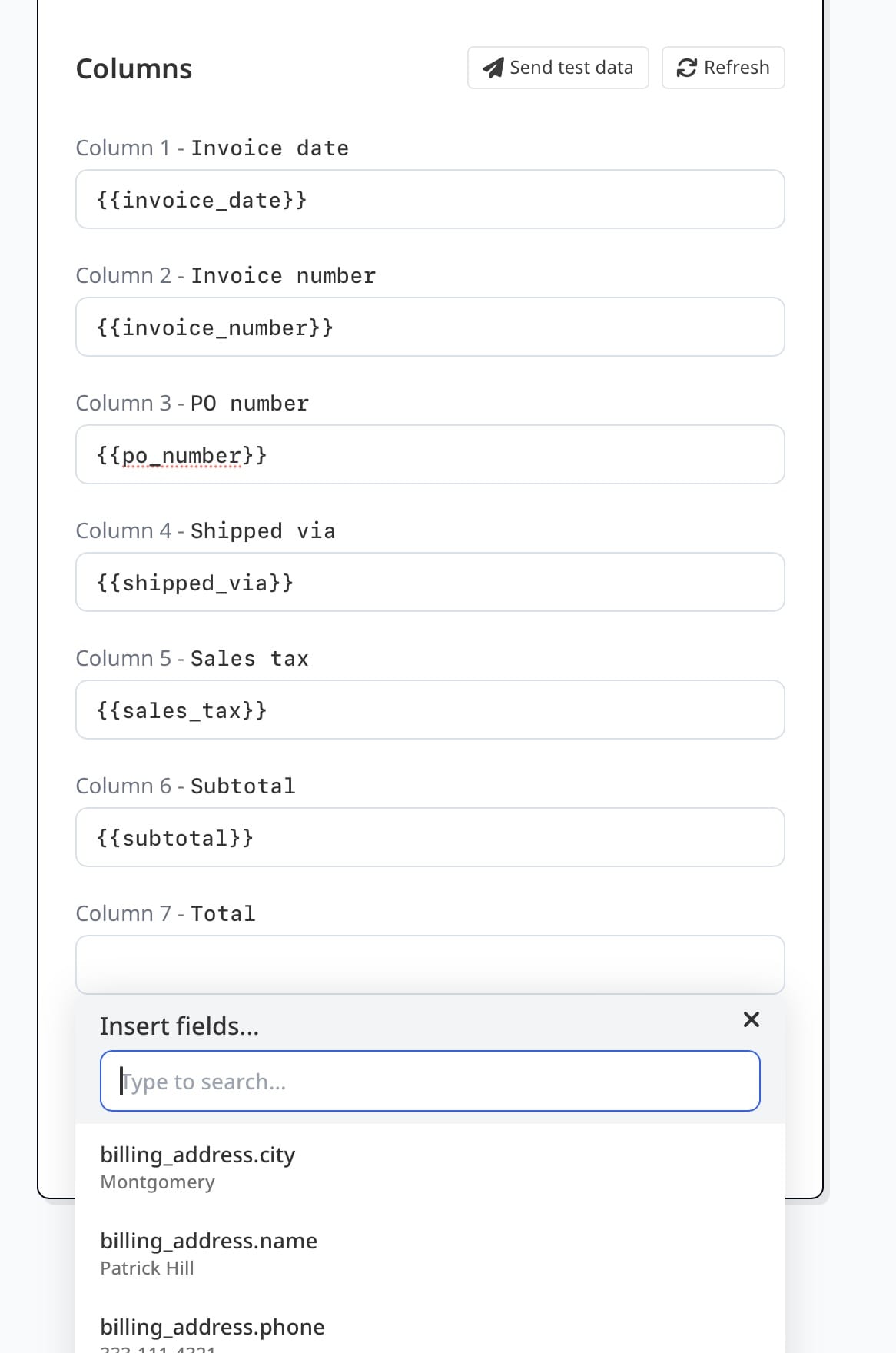
Task: Click into the Shipped via input
Action: pos(430,583)
